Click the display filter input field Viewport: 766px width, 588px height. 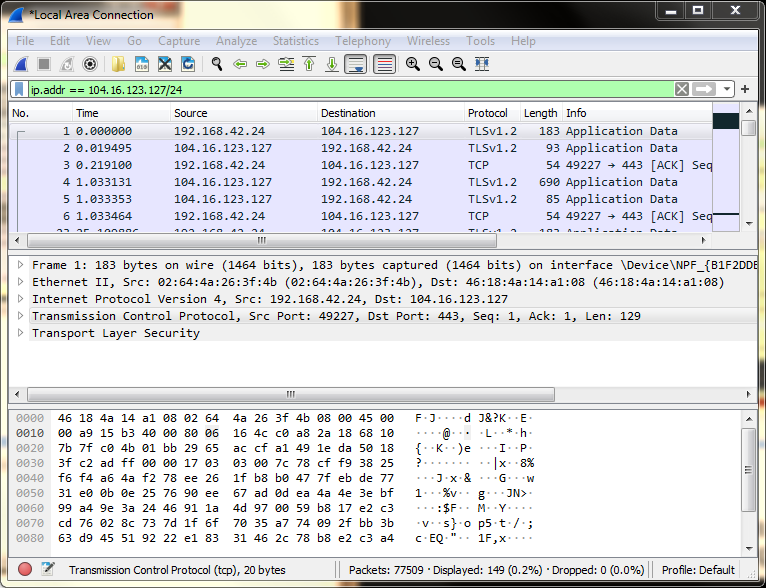pyautogui.click(x=351, y=89)
